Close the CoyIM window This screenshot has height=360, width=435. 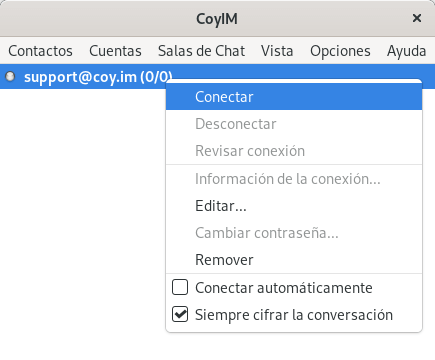point(417,18)
